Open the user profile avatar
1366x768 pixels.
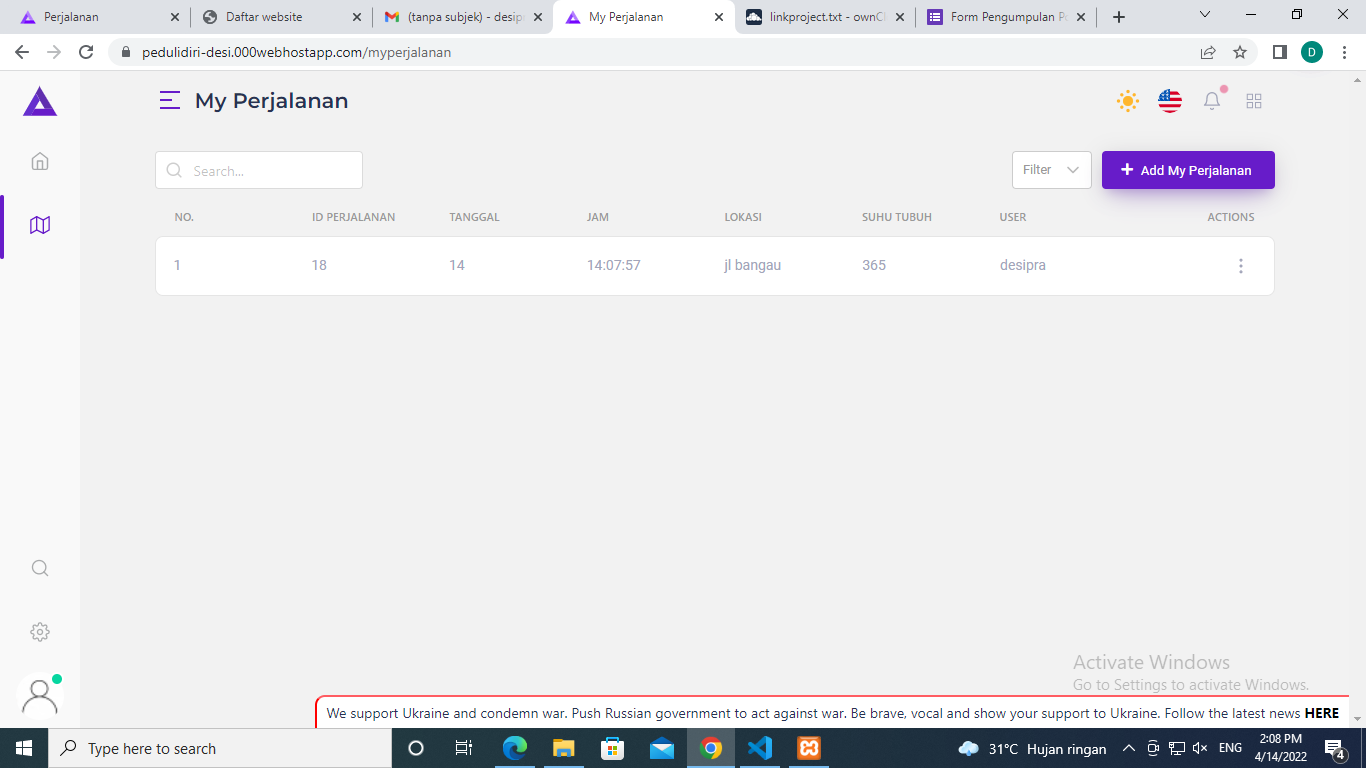click(40, 697)
